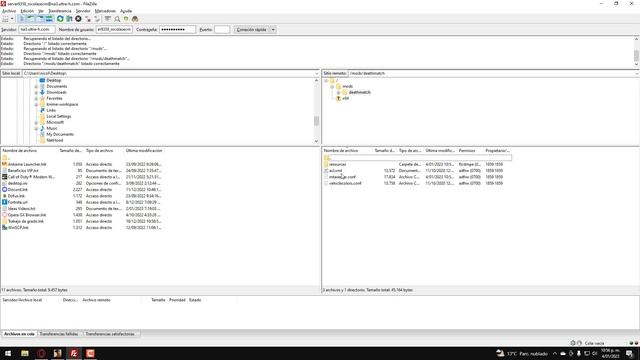The image size is (640, 360).
Task: Expand the Documents folder in local tree
Action: (x=36, y=87)
